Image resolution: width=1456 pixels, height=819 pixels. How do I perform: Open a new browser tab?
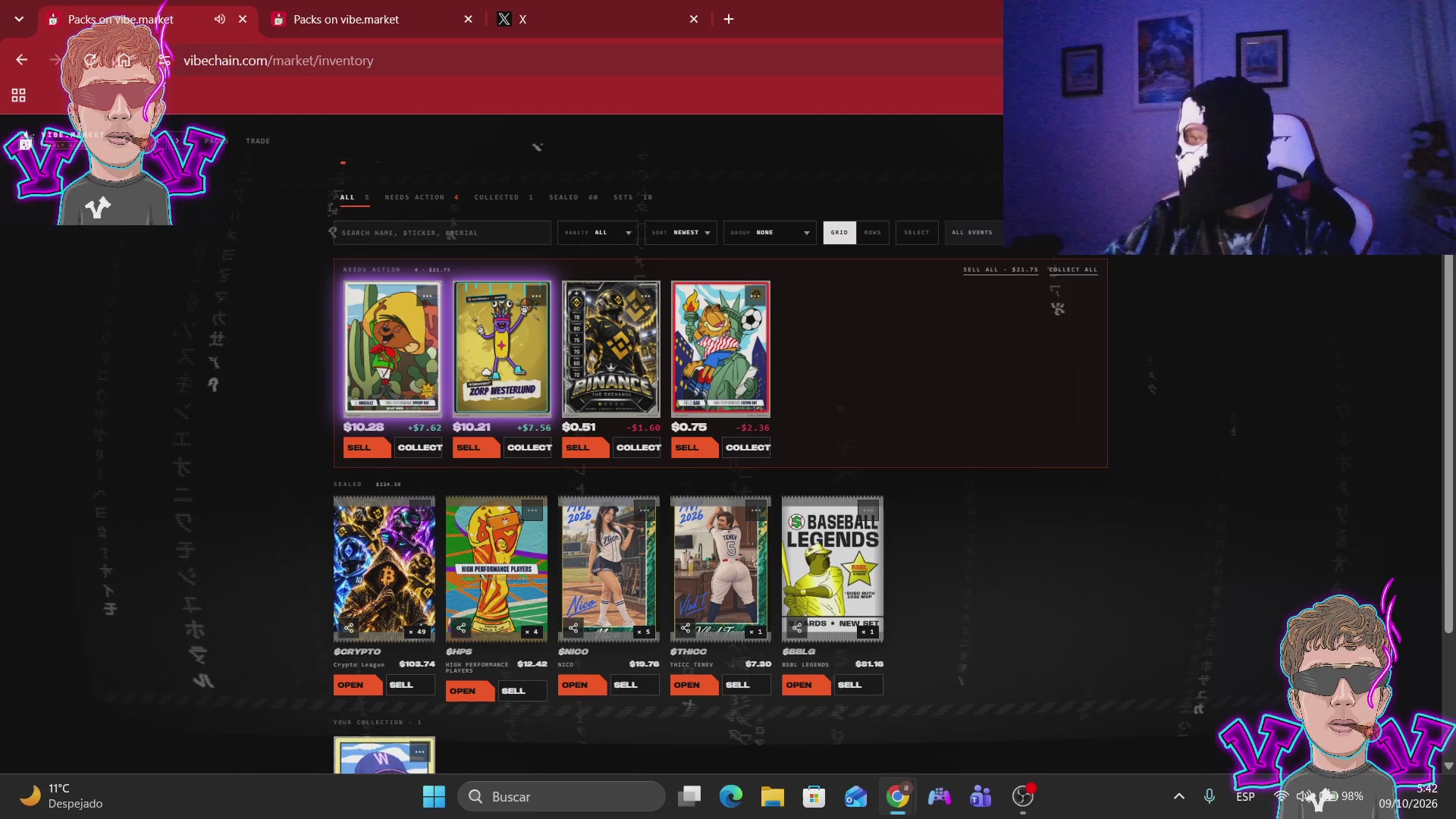point(728,19)
